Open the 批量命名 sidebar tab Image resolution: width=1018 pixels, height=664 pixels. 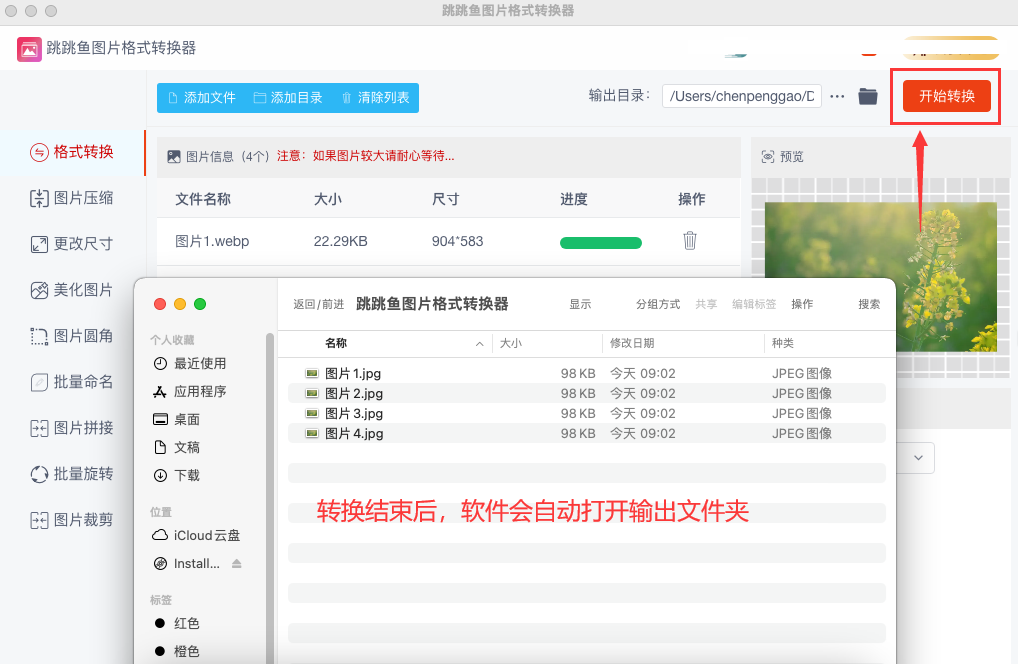72,382
